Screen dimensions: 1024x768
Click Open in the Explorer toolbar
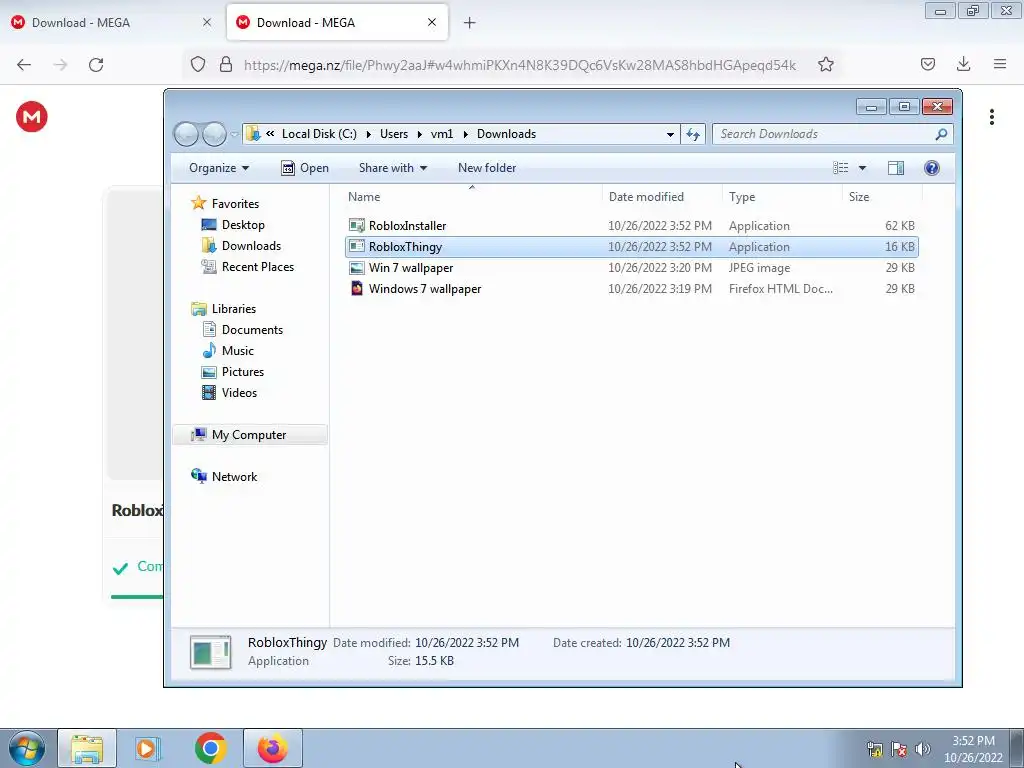pyautogui.click(x=305, y=168)
